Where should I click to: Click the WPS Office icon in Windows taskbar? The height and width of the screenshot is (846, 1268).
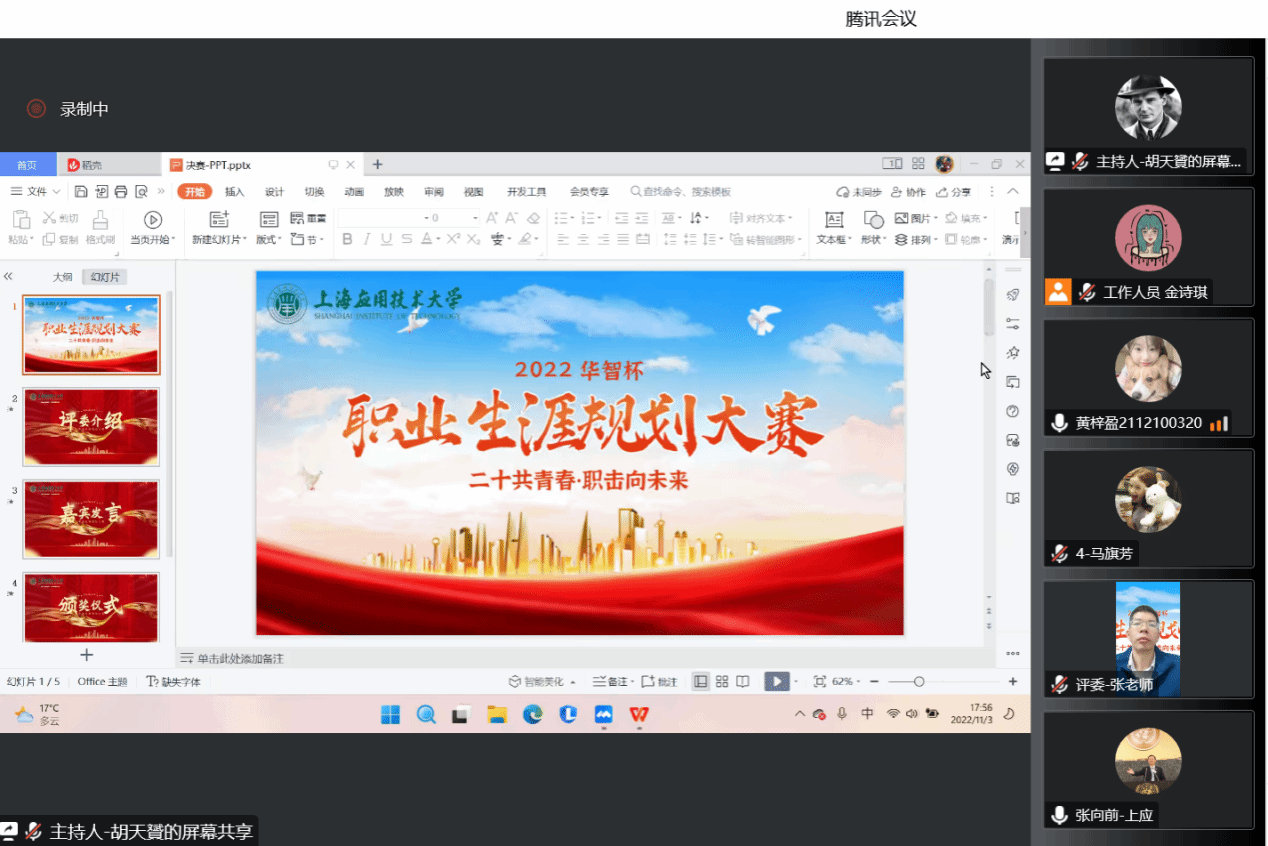tap(639, 714)
